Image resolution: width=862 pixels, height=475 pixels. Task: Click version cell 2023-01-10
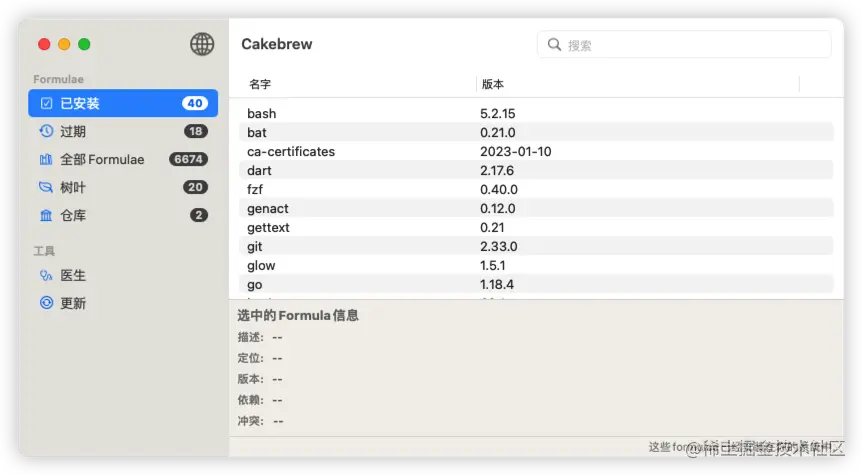point(516,151)
